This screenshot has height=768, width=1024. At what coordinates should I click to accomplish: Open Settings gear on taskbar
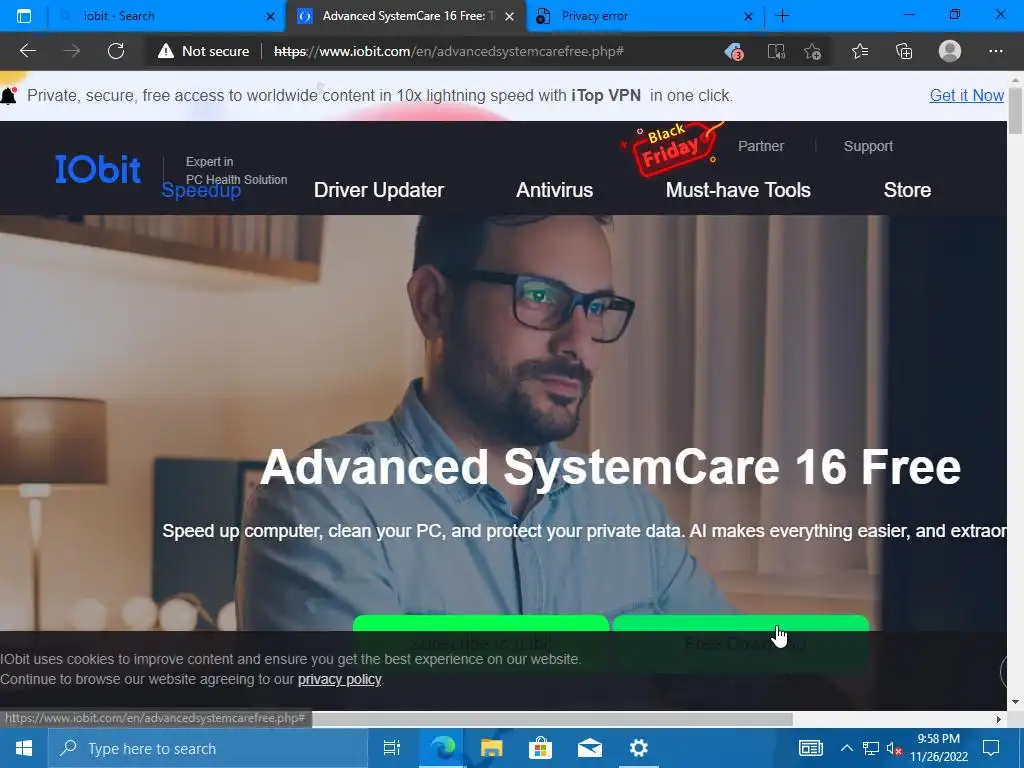click(x=638, y=748)
